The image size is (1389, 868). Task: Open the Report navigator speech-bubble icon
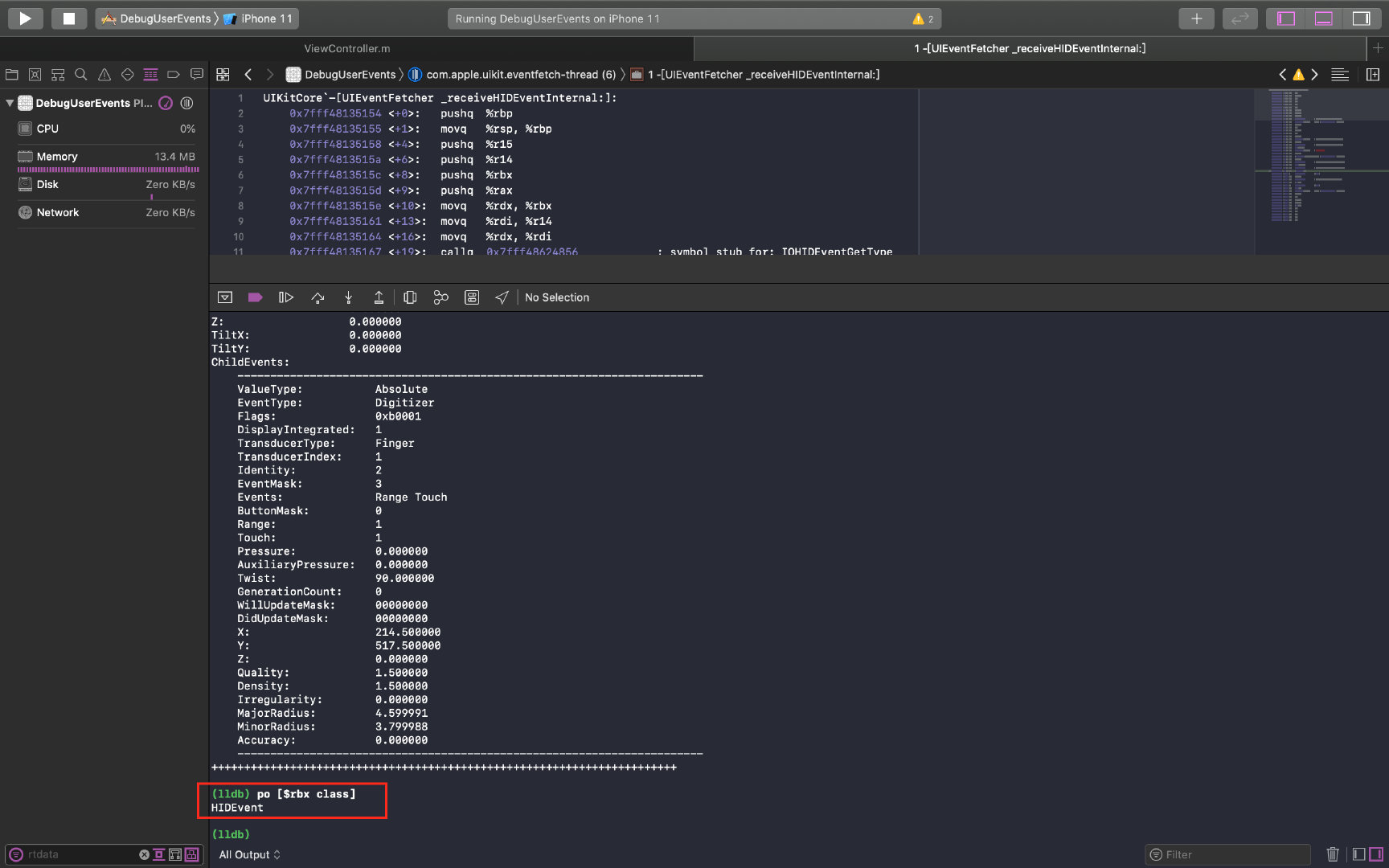[197, 75]
